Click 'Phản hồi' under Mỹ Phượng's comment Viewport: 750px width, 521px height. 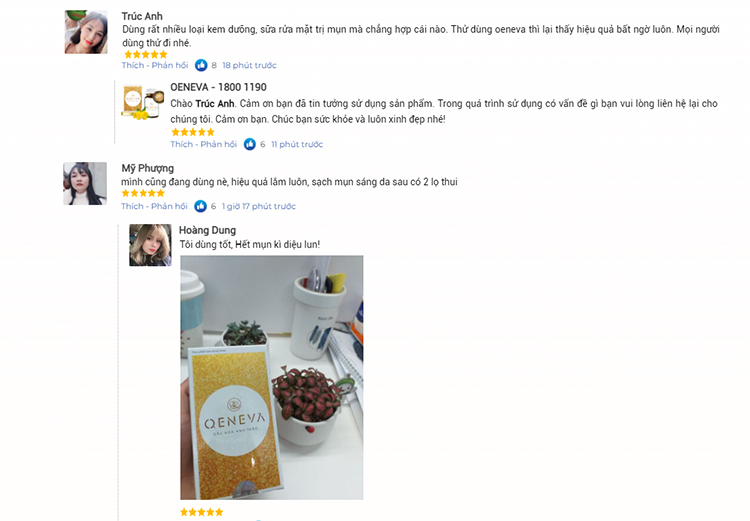click(x=169, y=206)
